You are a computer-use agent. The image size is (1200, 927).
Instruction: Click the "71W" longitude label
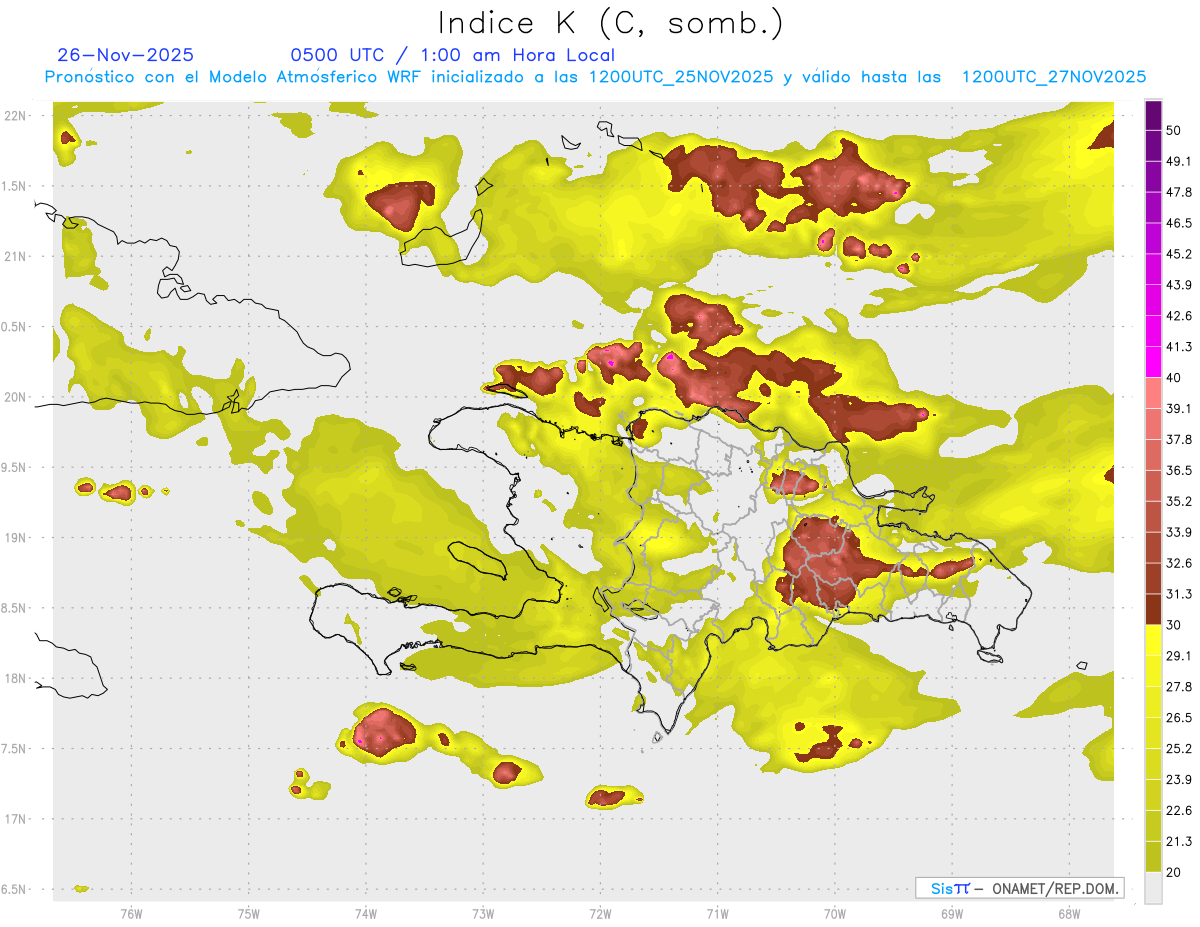(717, 912)
